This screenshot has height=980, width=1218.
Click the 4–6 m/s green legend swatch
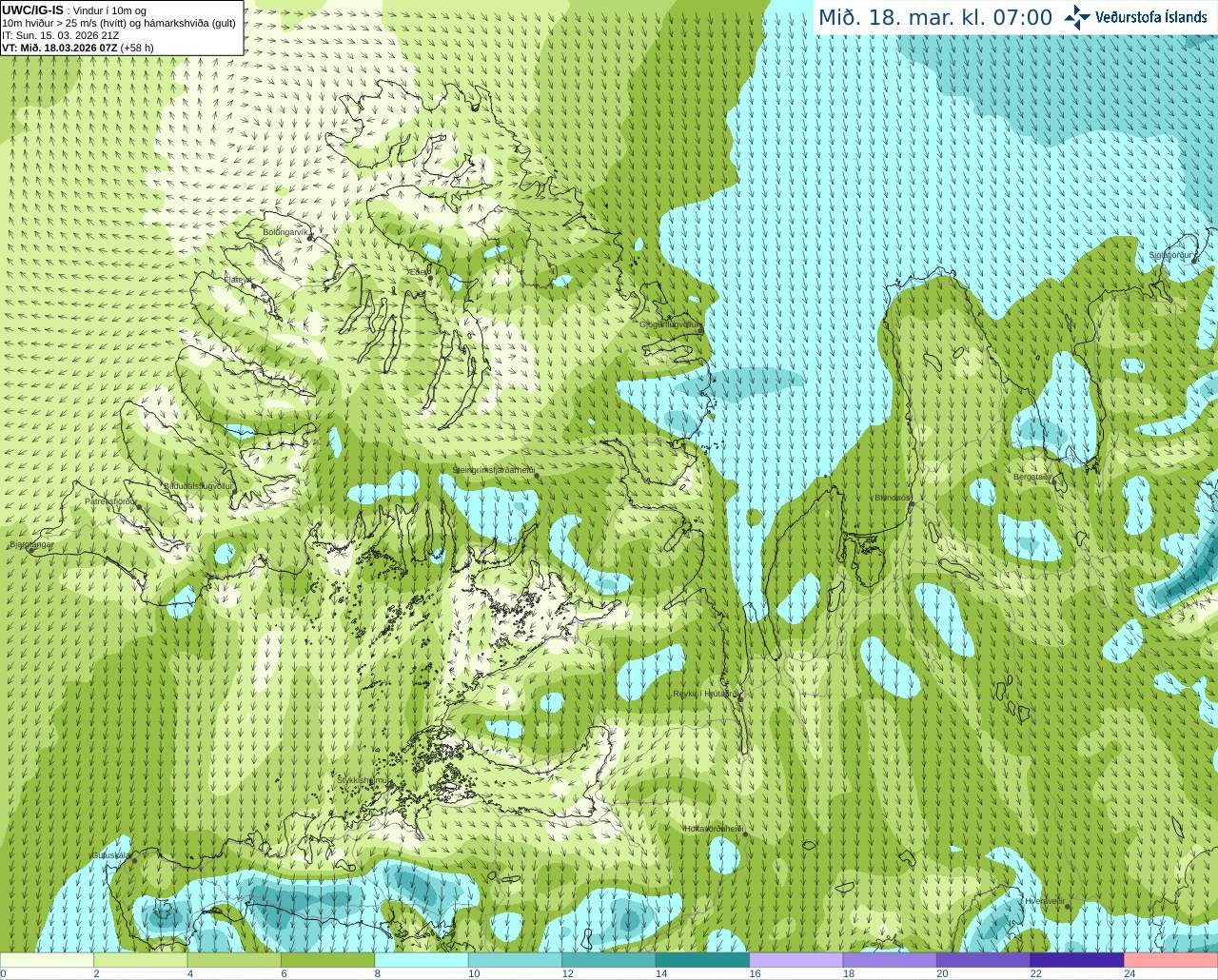pyautogui.click(x=234, y=960)
